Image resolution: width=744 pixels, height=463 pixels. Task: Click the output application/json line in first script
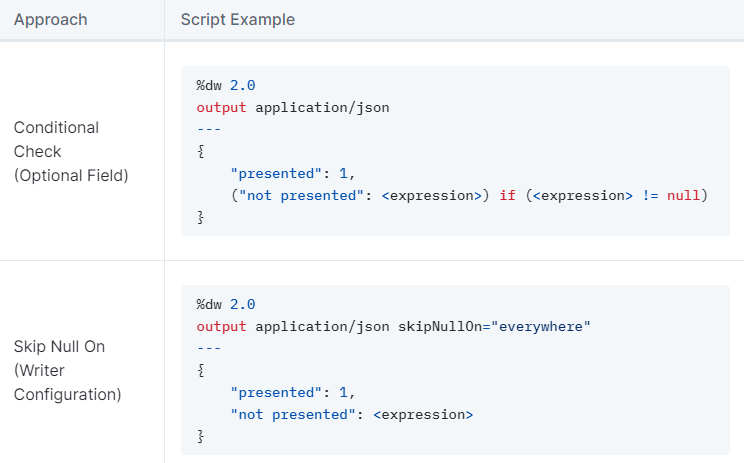tap(293, 108)
